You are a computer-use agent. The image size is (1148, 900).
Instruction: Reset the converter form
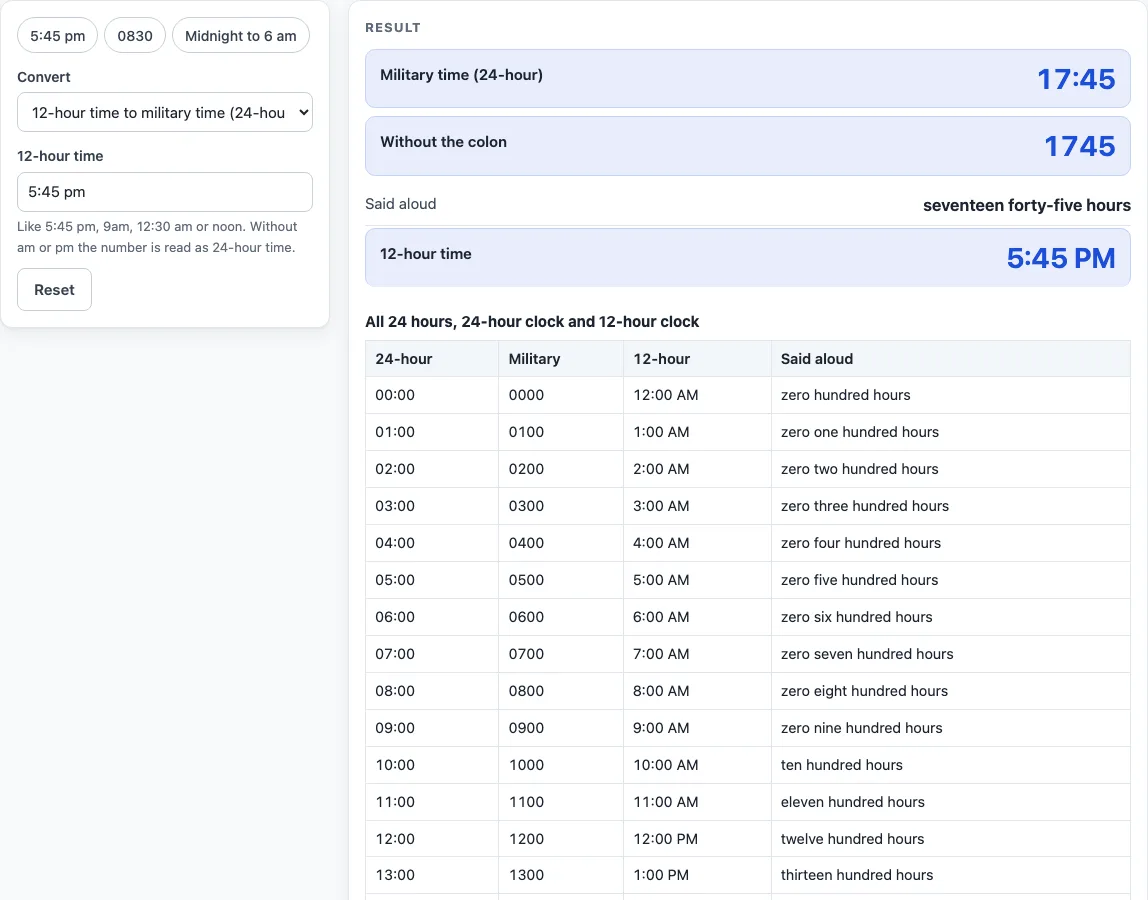pyautogui.click(x=54, y=289)
